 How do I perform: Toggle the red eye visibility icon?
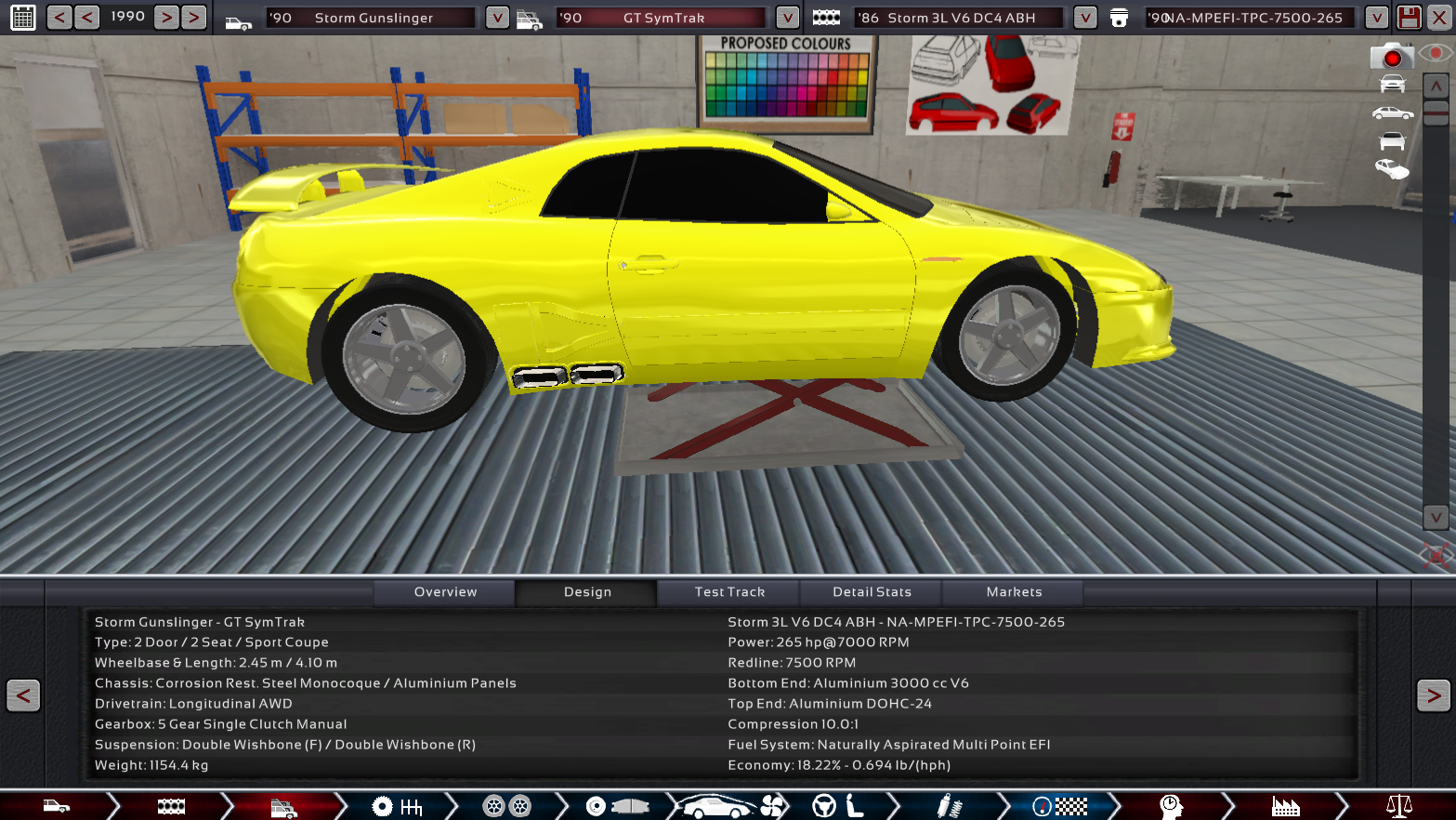pos(1436,54)
